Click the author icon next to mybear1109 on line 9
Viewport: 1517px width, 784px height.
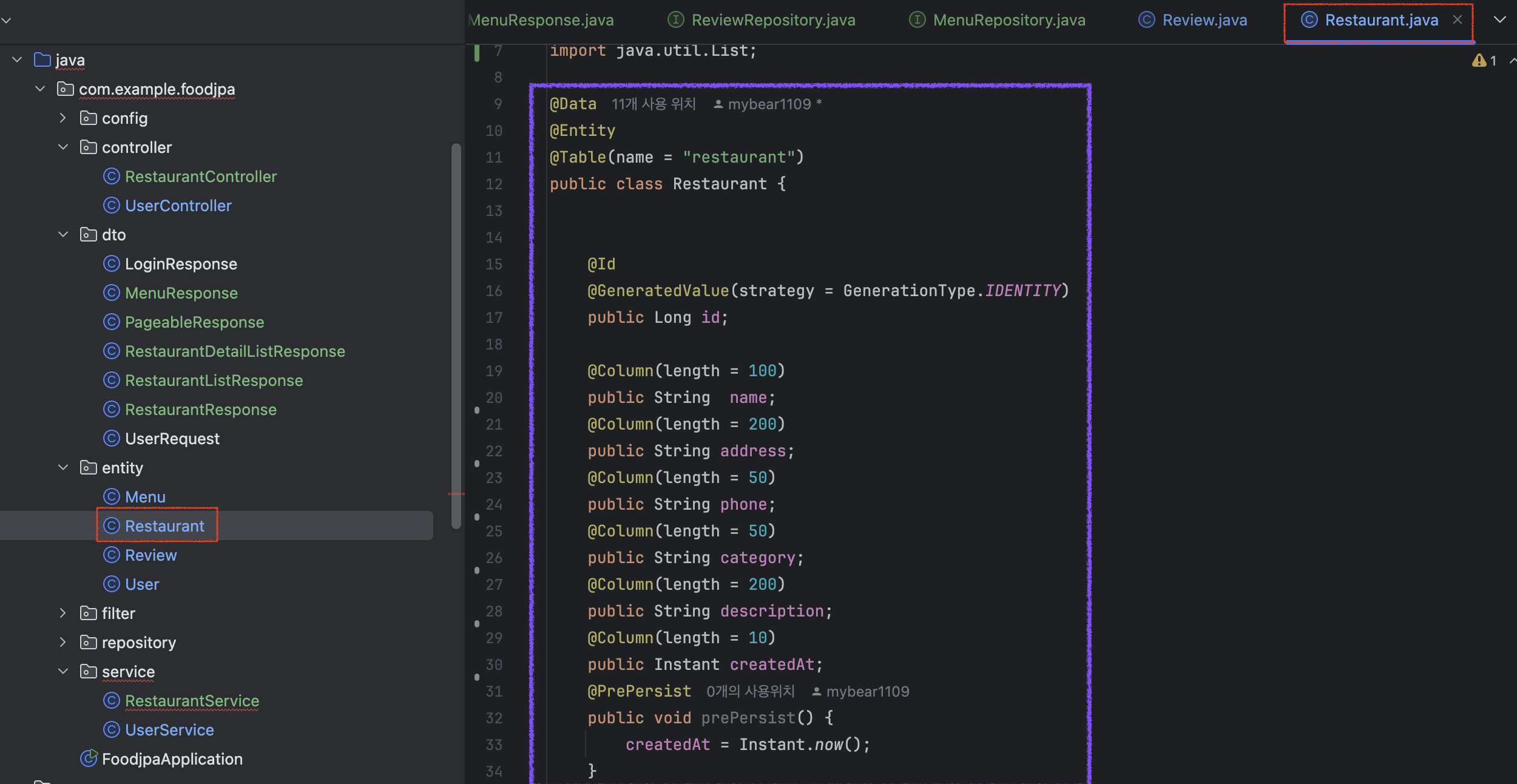tap(718, 104)
